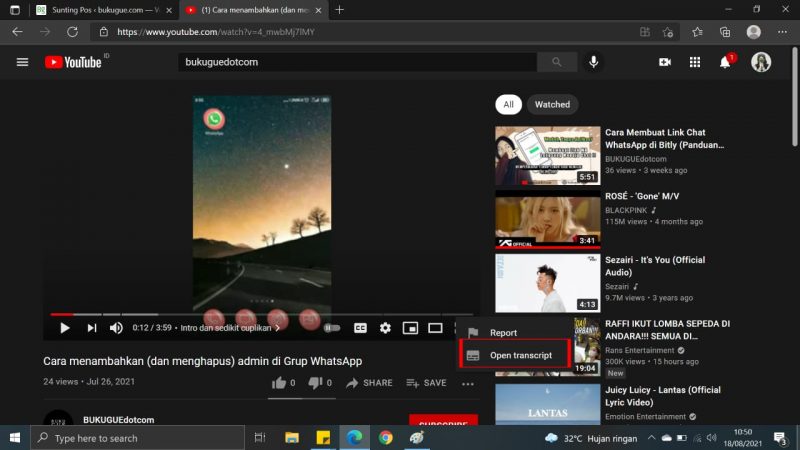Mute the video volume
Screen dimensions: 800x450
coord(116,328)
